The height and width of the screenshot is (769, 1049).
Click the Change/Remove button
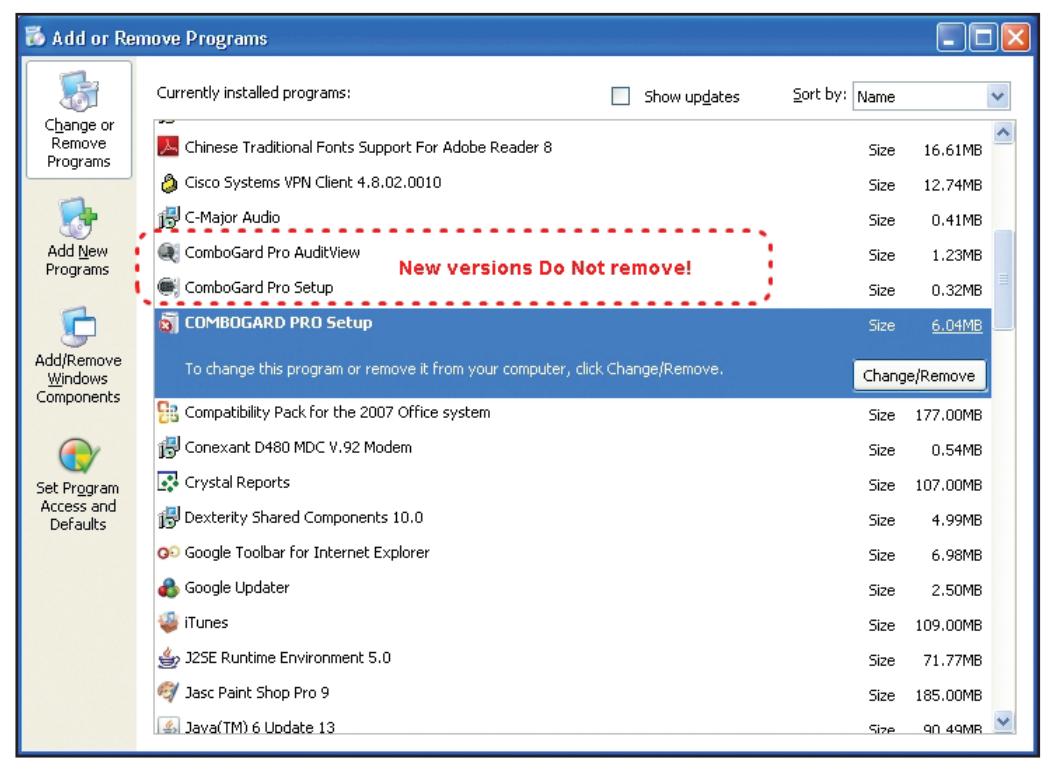tap(919, 375)
